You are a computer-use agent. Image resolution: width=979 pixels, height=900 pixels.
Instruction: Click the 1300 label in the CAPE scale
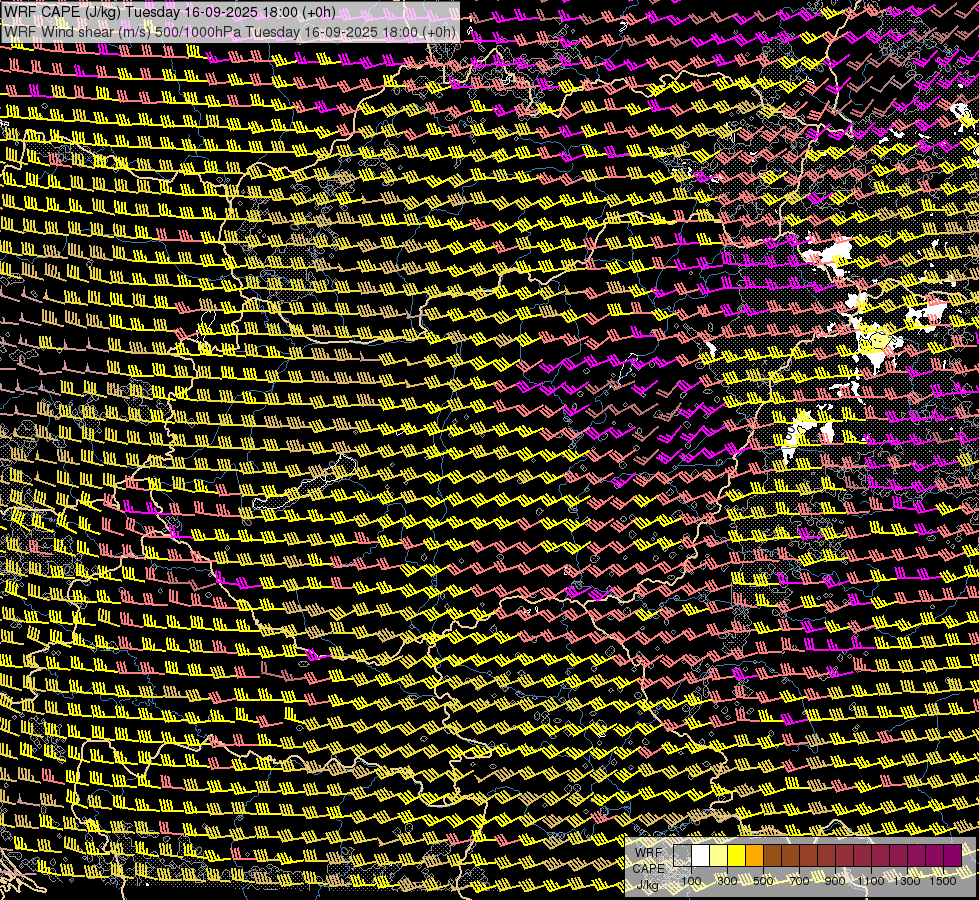tap(907, 881)
